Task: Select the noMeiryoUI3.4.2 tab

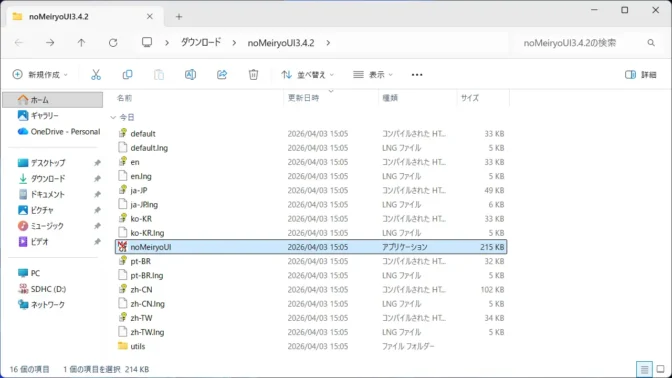Action: pos(85,16)
